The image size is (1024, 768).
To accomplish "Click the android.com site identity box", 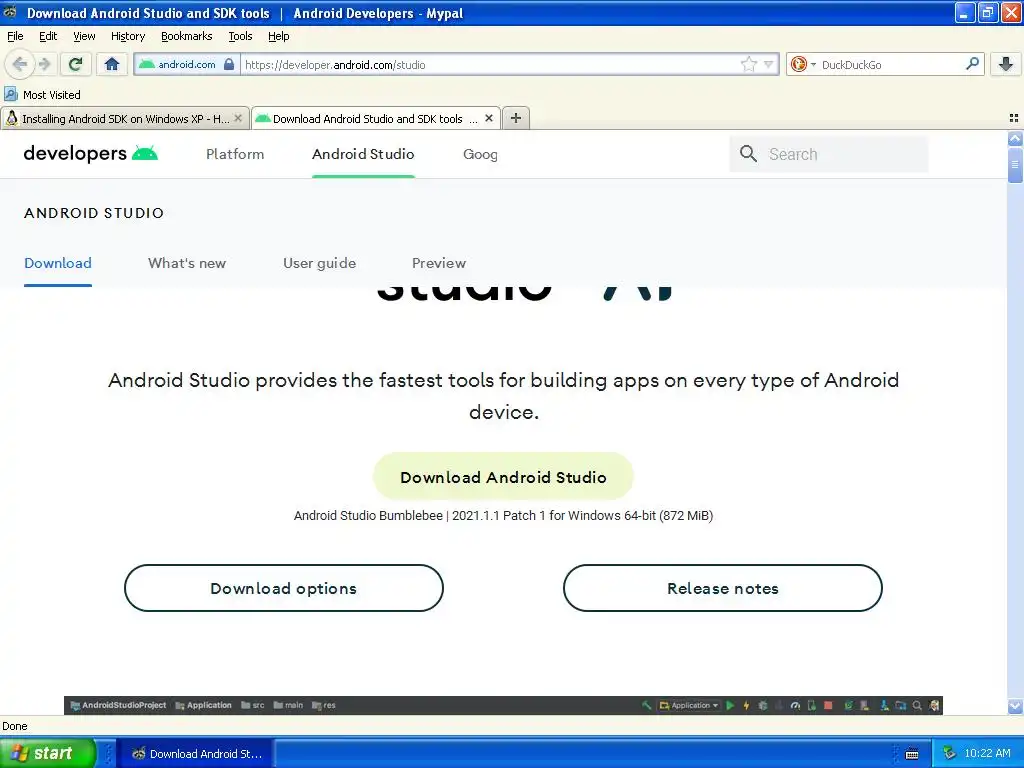I will 187,64.
